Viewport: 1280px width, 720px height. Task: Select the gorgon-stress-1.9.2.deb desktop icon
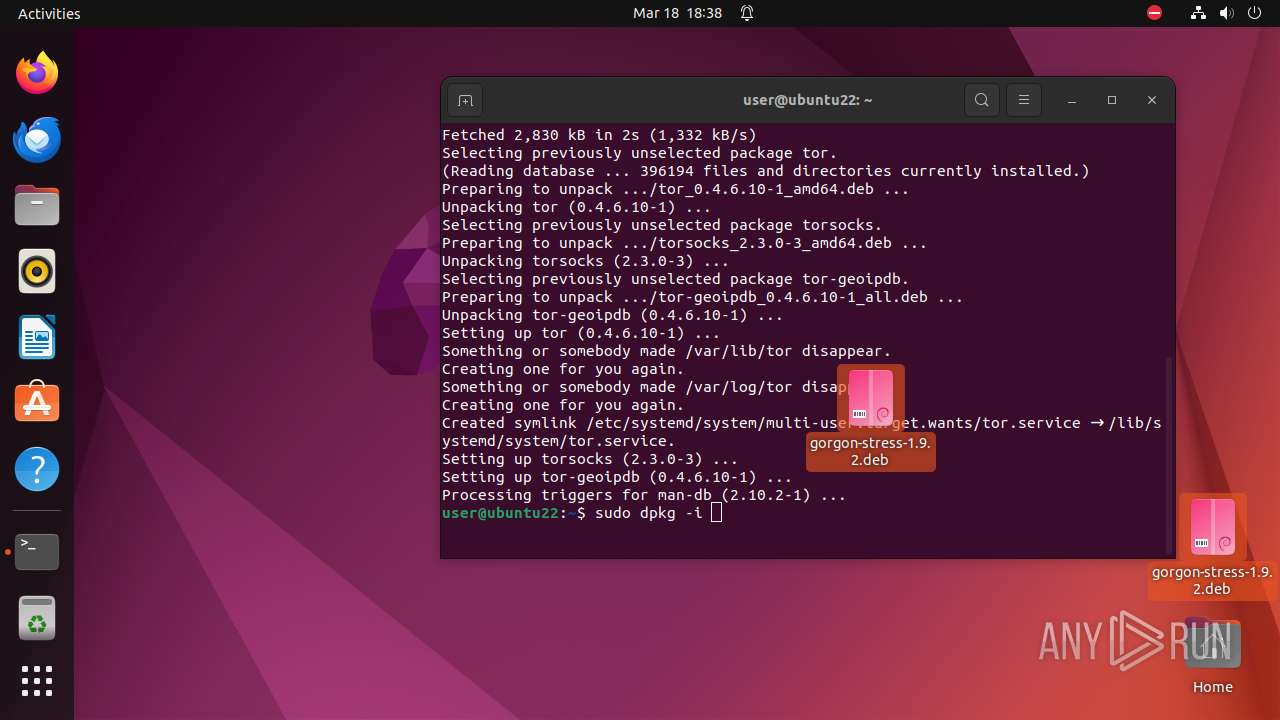[1213, 546]
